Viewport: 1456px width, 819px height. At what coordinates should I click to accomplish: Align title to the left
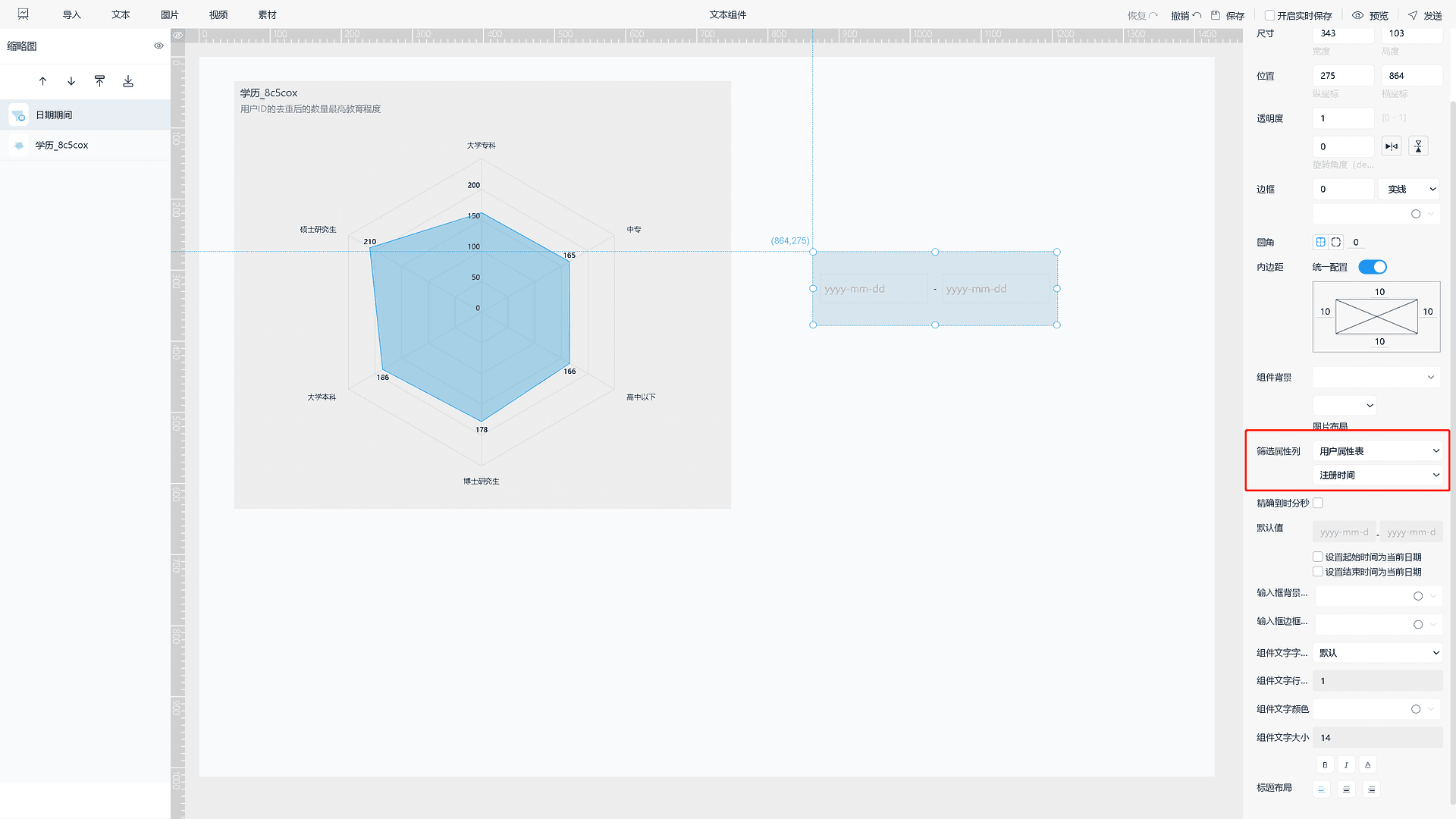1321,789
